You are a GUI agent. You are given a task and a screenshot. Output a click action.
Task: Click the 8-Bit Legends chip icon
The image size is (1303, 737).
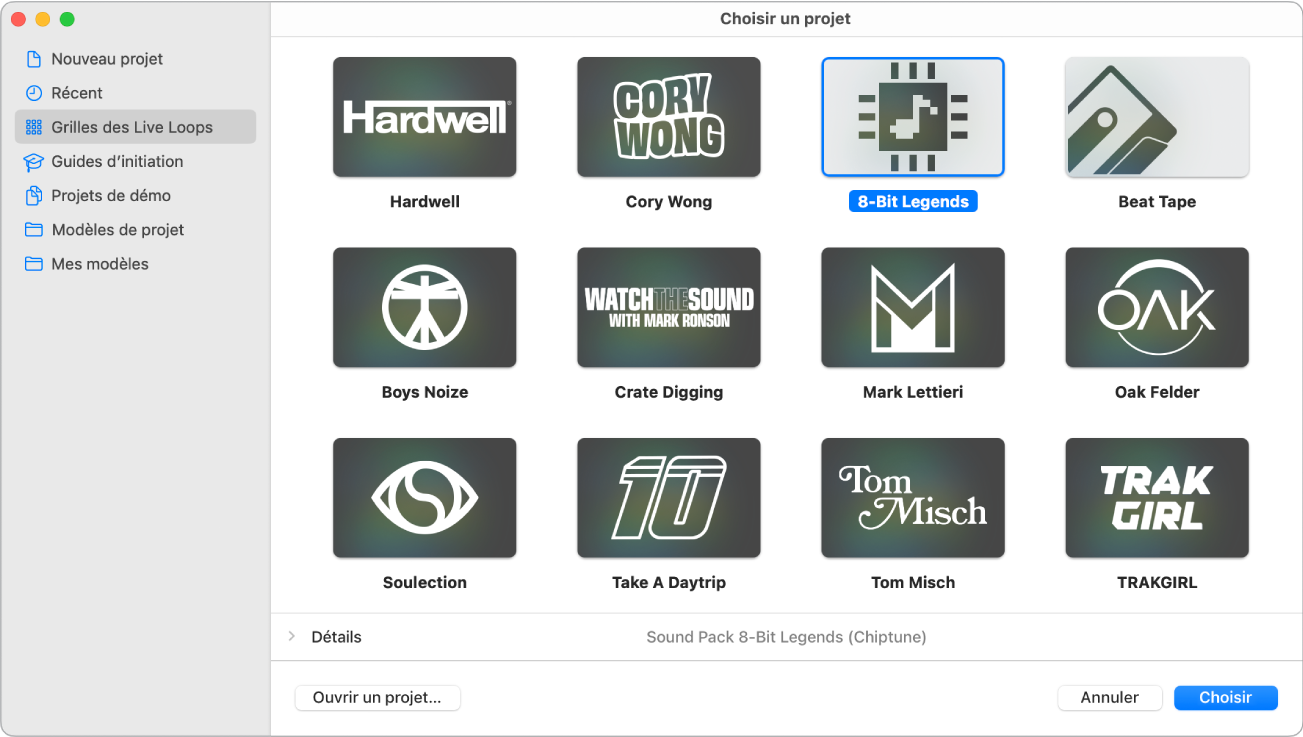tap(912, 117)
